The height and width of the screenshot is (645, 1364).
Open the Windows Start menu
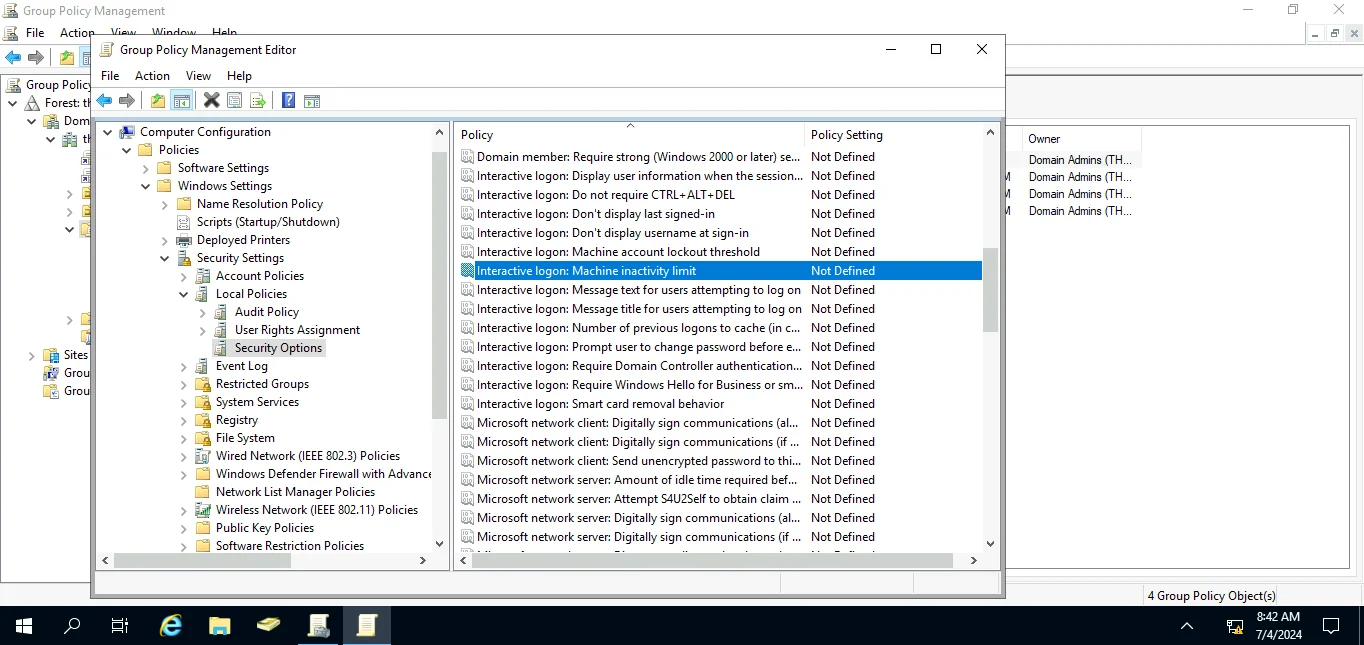(x=24, y=626)
